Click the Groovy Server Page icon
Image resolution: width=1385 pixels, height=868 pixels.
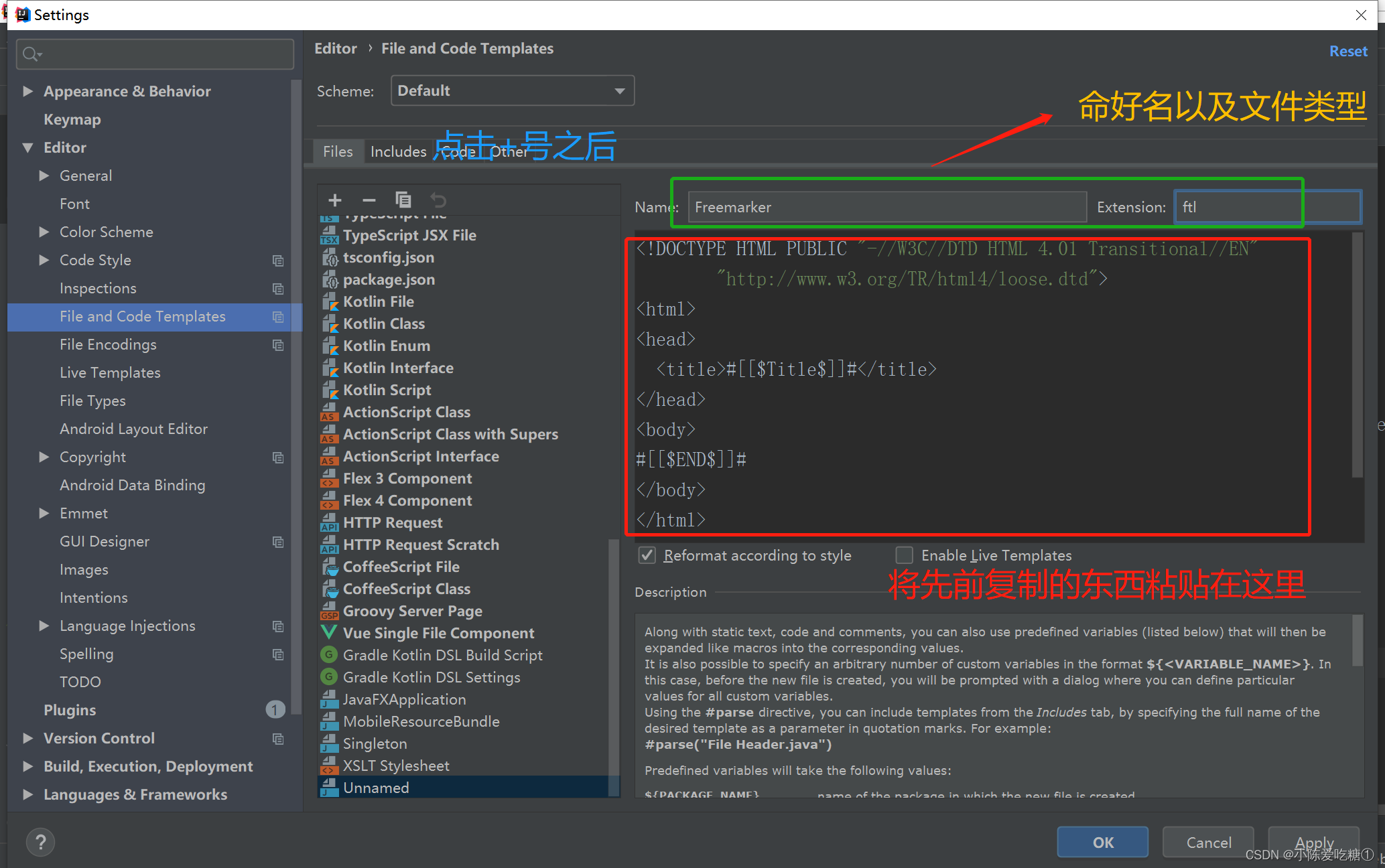pyautogui.click(x=329, y=611)
